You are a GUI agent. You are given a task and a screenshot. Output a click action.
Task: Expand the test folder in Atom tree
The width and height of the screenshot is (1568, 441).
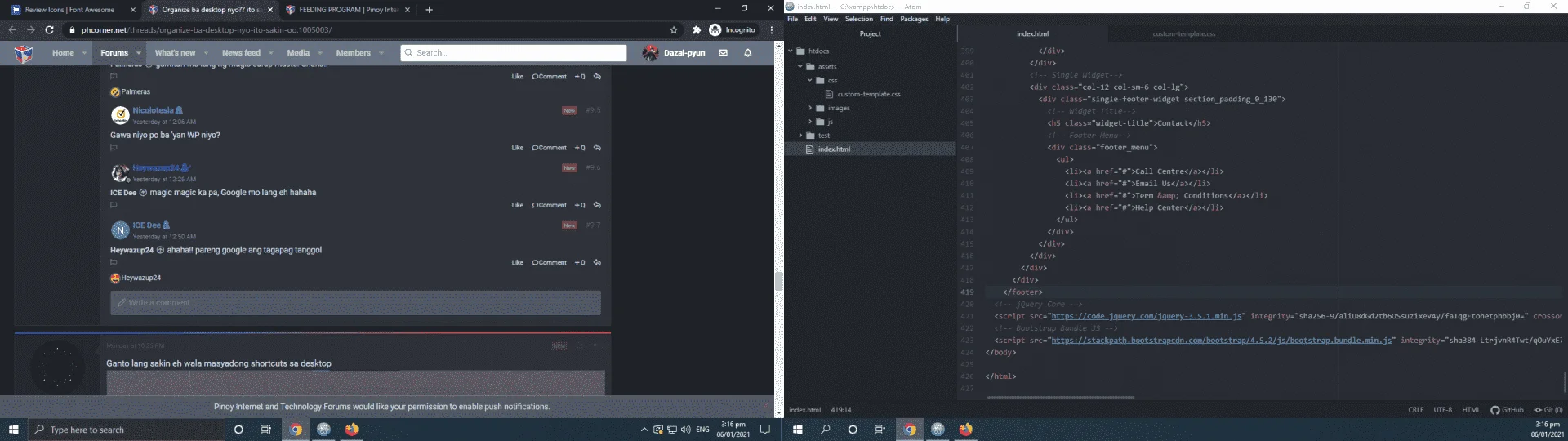tap(800, 136)
